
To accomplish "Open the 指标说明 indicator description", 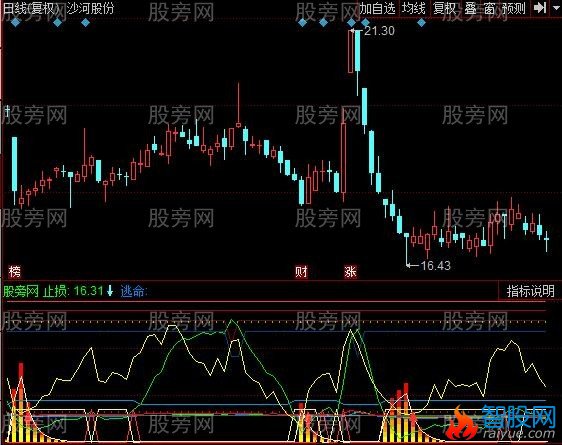I will click(530, 291).
